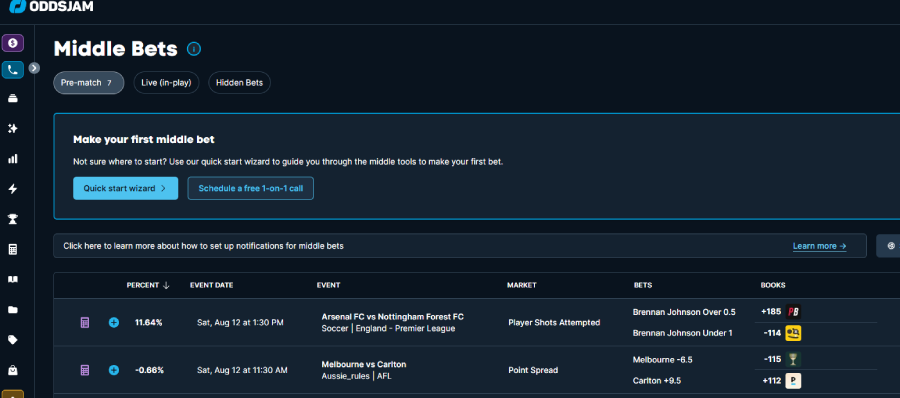Image resolution: width=900 pixels, height=398 pixels.
Task: Click Player Shots Attempted market
Action: tap(554, 323)
